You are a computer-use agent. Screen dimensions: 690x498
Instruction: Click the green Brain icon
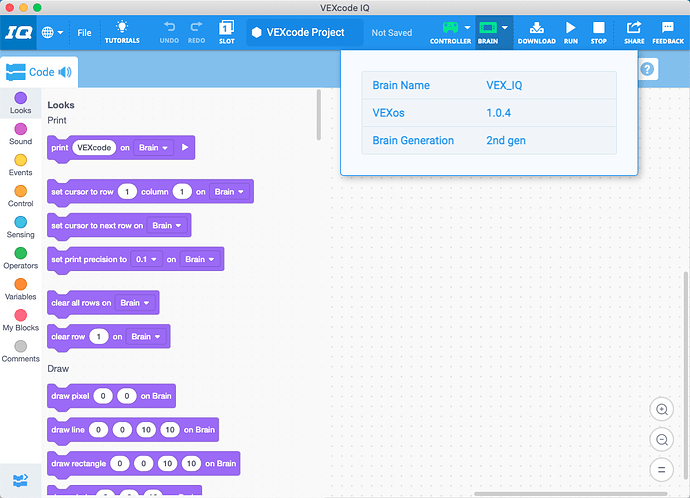click(x=488, y=28)
